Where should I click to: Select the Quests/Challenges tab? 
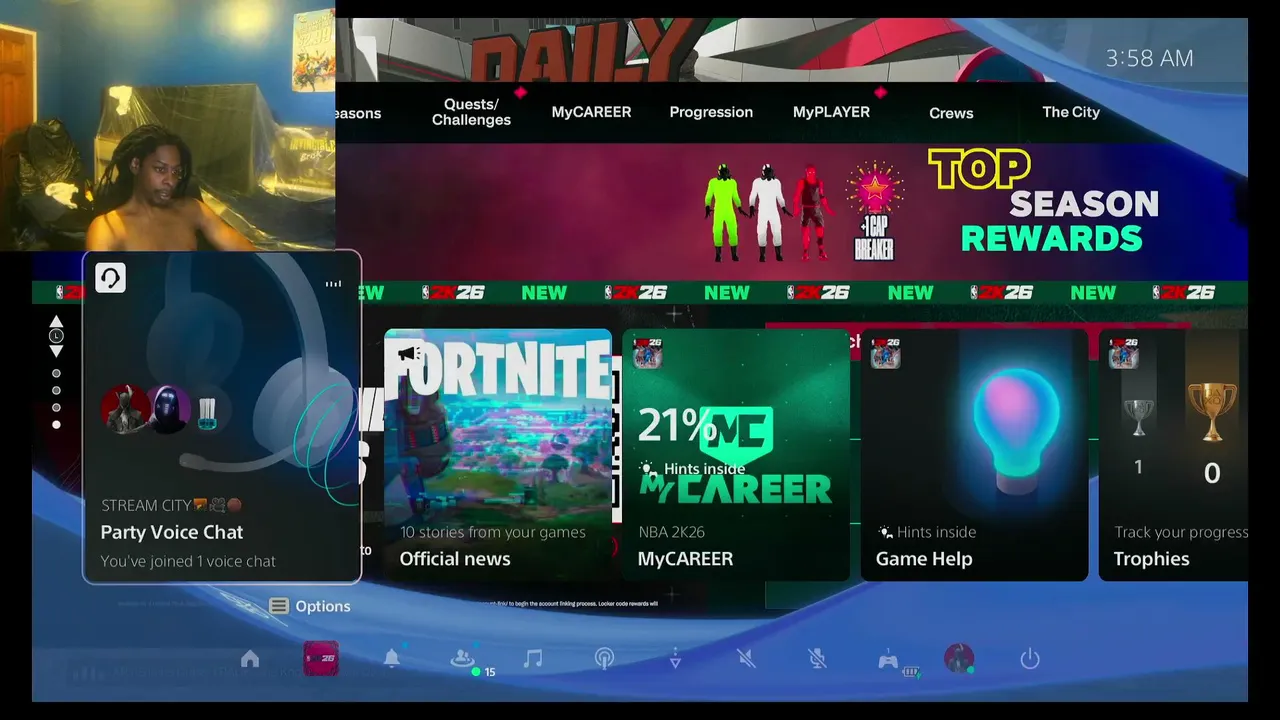(471, 112)
